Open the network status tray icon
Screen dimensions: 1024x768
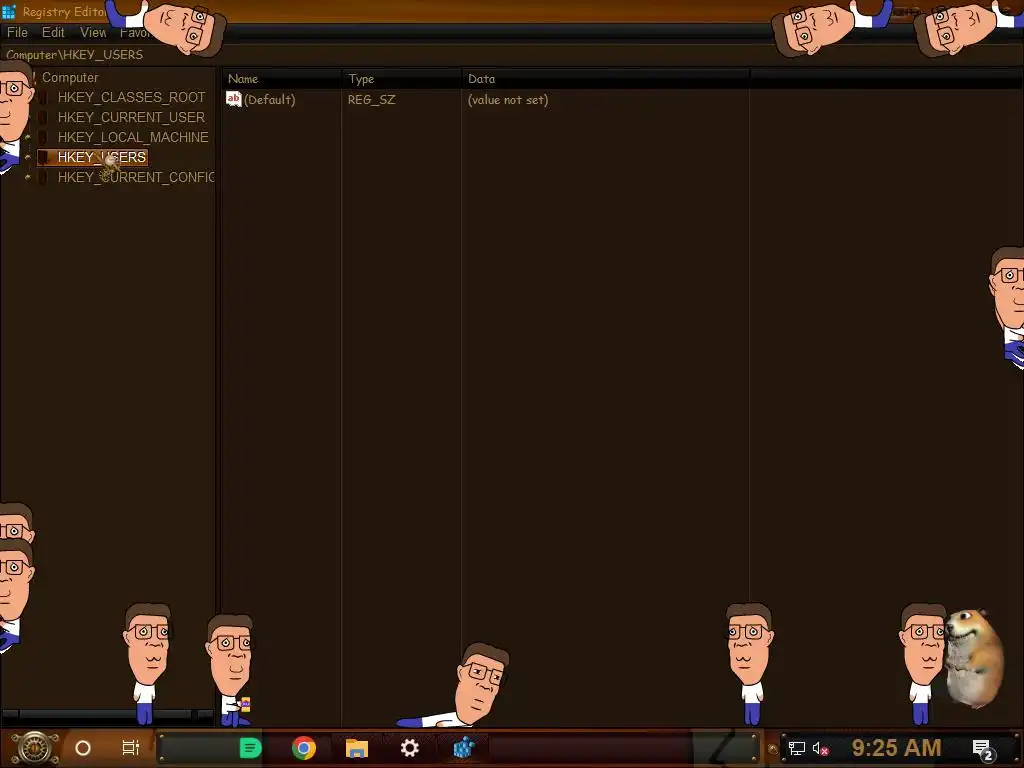point(797,748)
